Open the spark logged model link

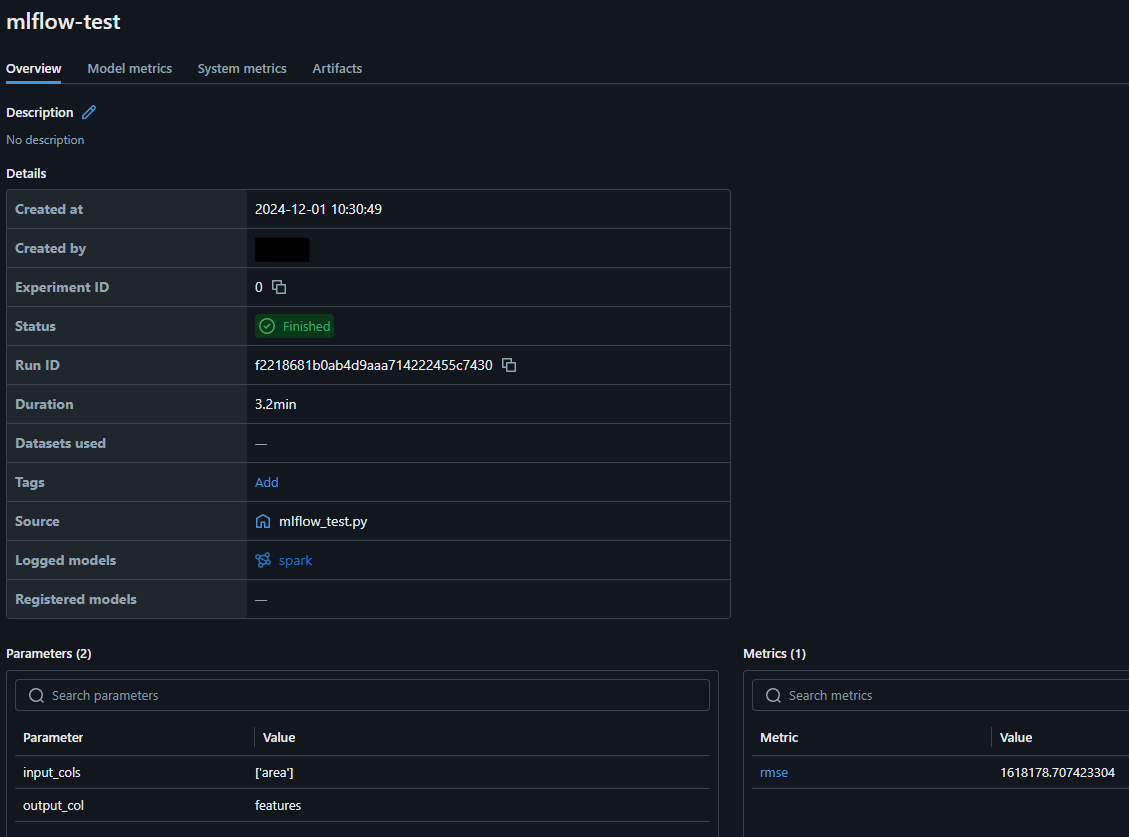(295, 560)
